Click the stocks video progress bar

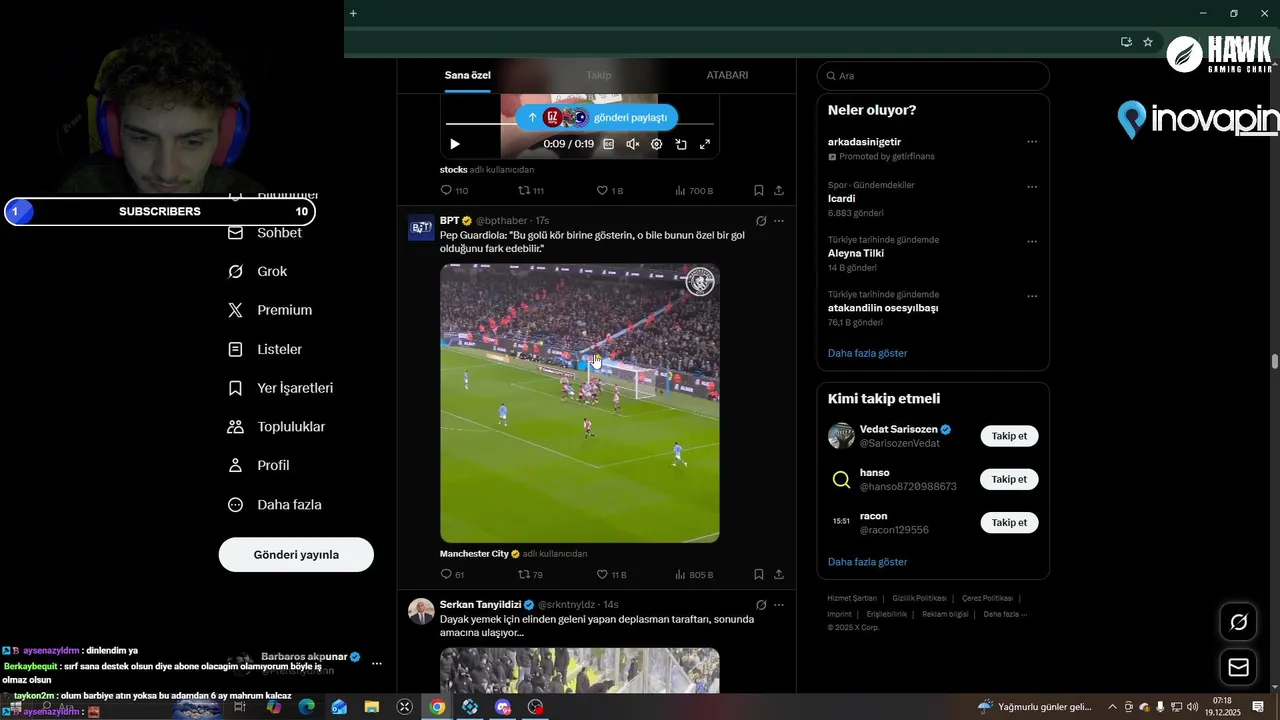pos(580,124)
